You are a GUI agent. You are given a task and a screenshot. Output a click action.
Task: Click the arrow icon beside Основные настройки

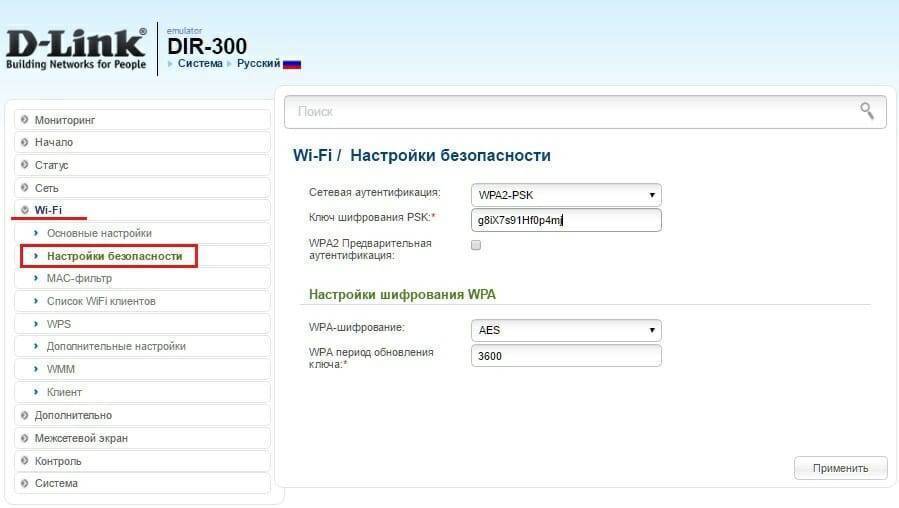click(36, 233)
